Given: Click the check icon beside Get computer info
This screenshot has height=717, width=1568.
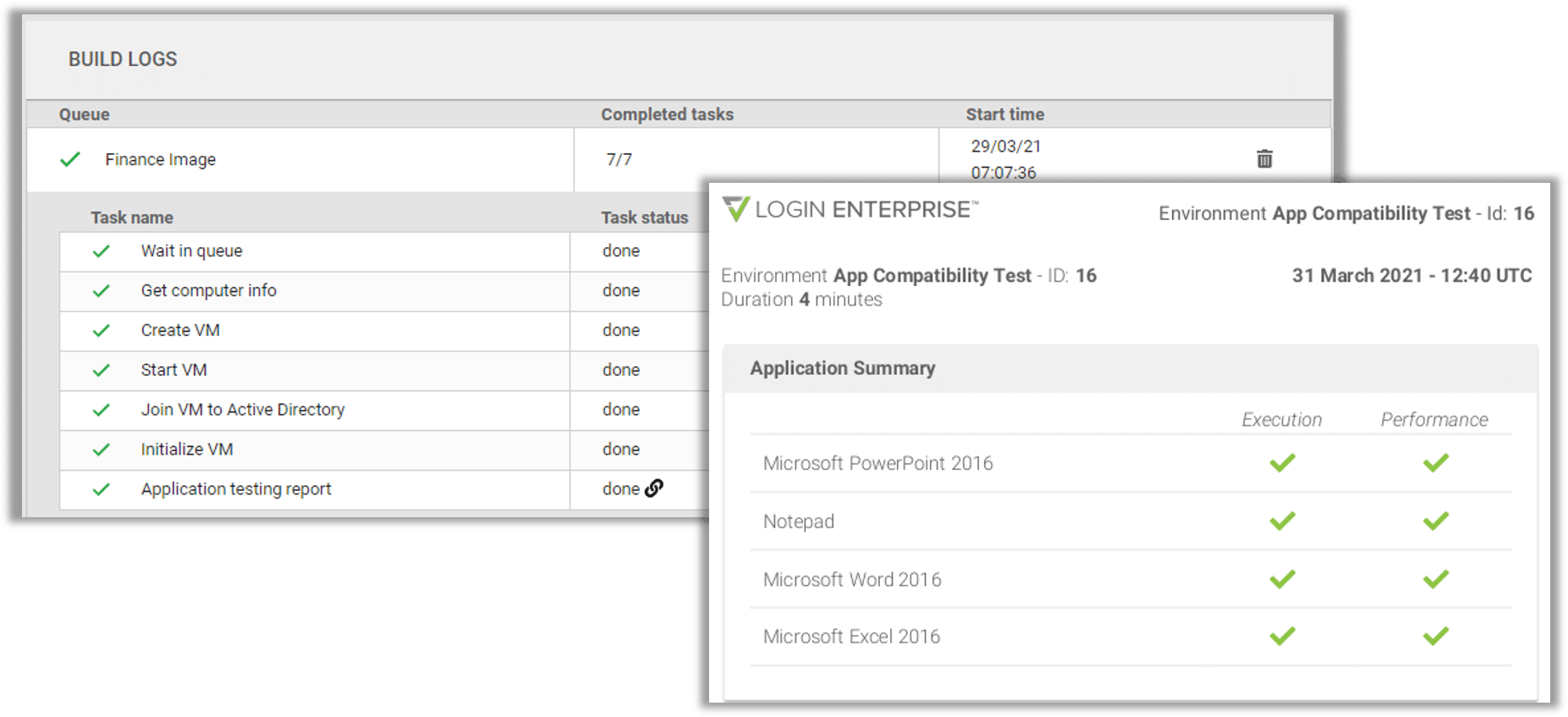Looking at the screenshot, I should tap(102, 290).
